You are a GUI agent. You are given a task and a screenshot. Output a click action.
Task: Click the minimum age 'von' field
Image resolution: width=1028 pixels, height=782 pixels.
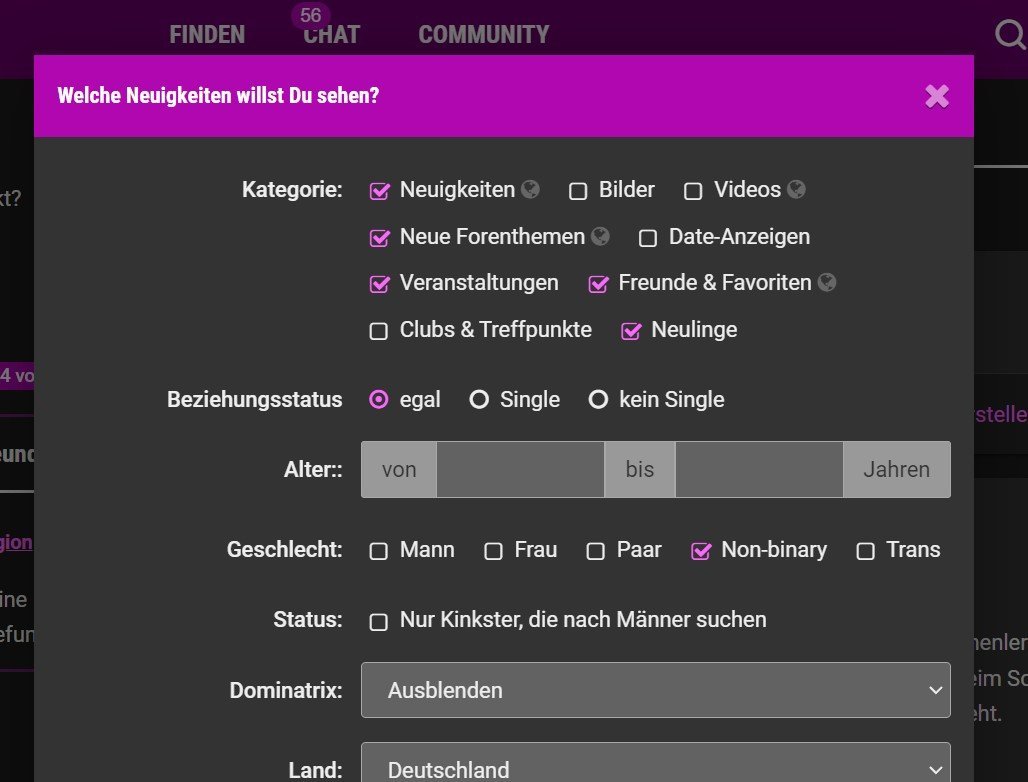(520, 469)
